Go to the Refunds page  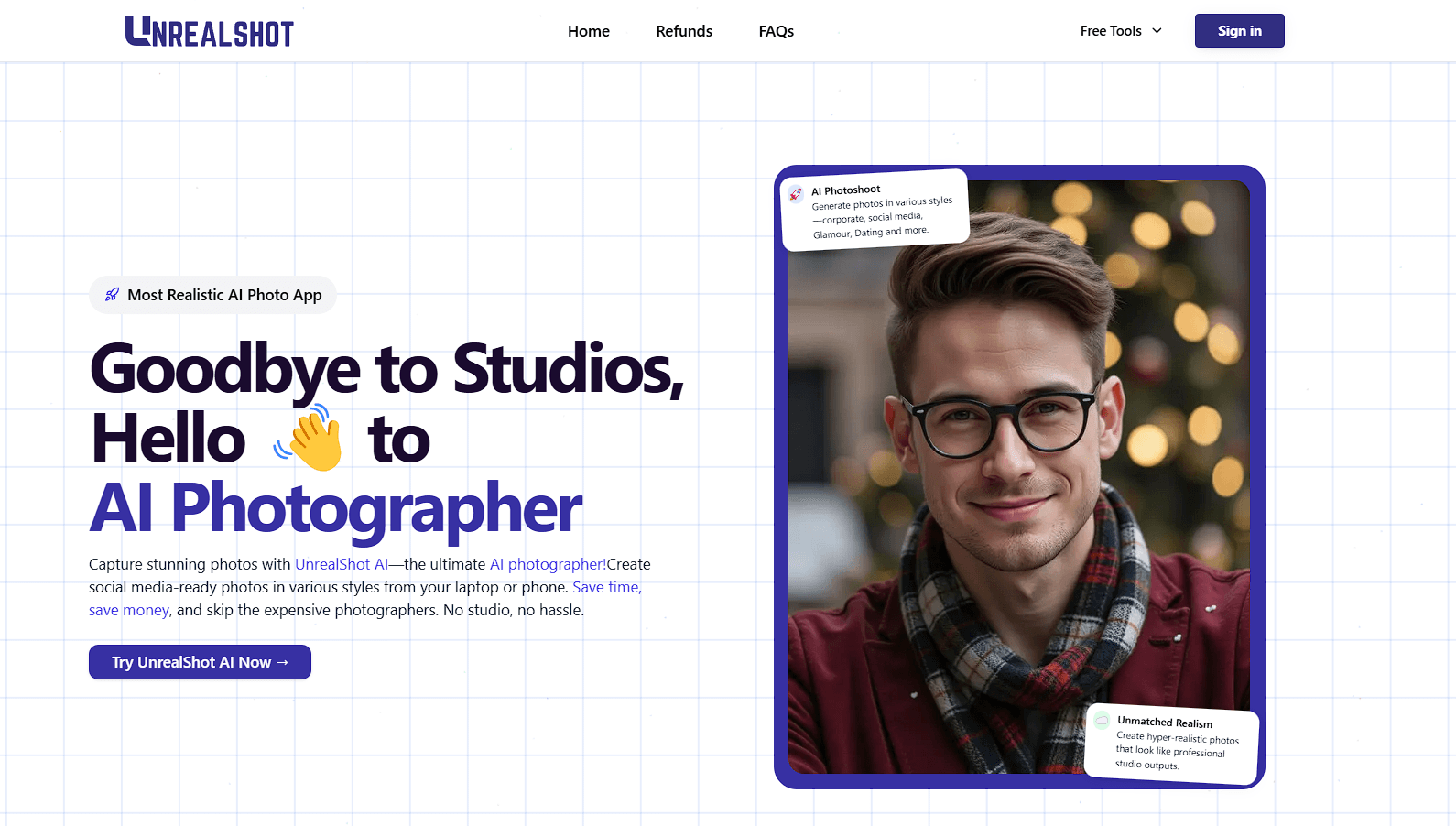(684, 31)
